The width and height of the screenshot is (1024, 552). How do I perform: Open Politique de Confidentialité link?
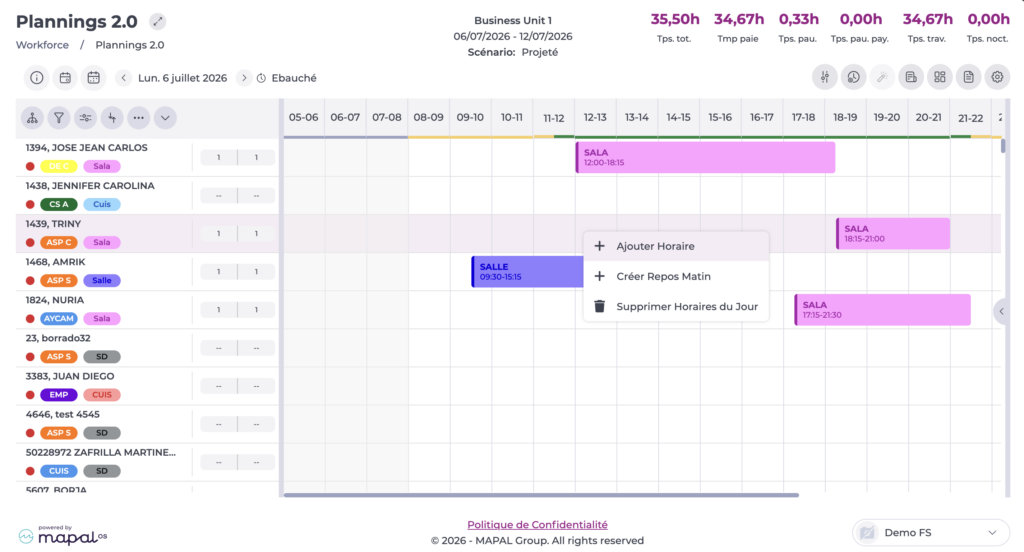pos(537,525)
